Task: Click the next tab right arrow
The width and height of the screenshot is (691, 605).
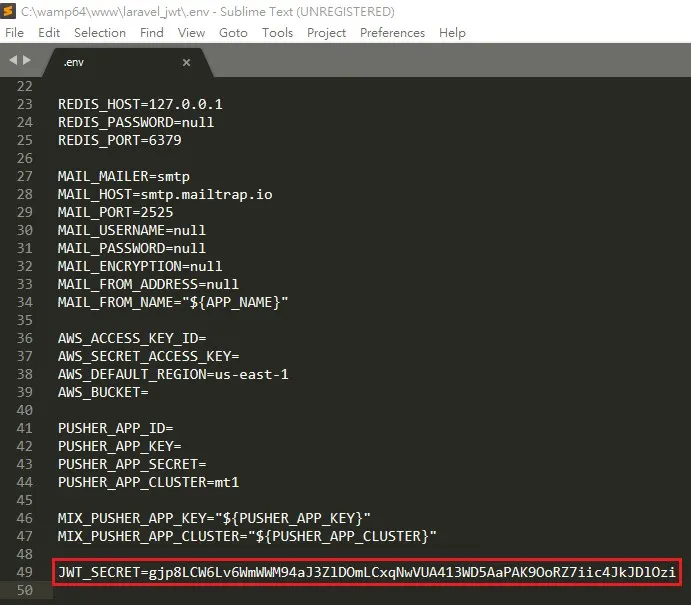Action: coord(27,60)
